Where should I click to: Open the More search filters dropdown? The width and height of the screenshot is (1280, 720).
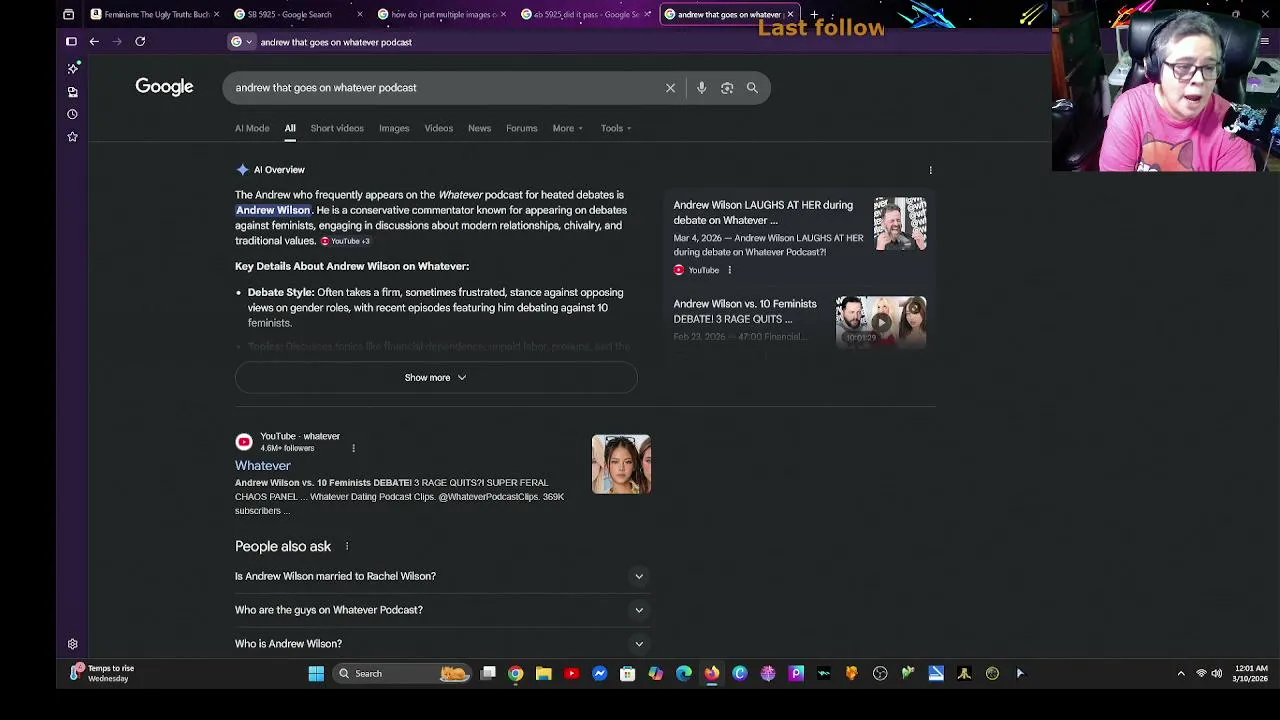click(567, 128)
